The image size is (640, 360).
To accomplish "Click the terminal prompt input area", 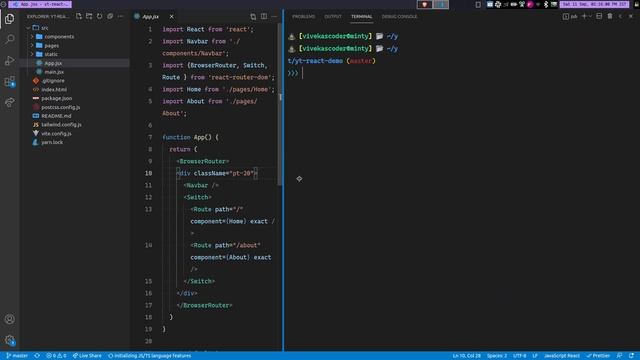I will (302, 73).
